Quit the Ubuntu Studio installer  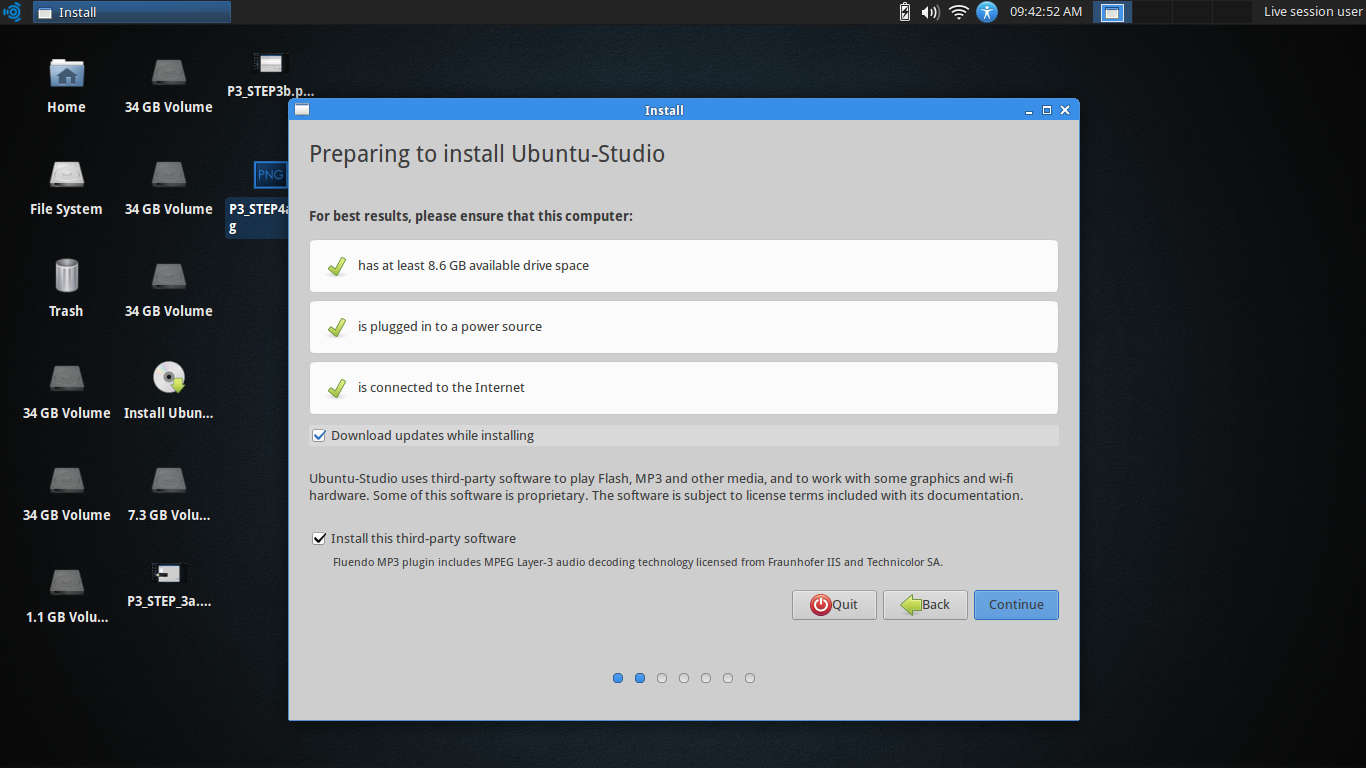pyautogui.click(x=834, y=605)
